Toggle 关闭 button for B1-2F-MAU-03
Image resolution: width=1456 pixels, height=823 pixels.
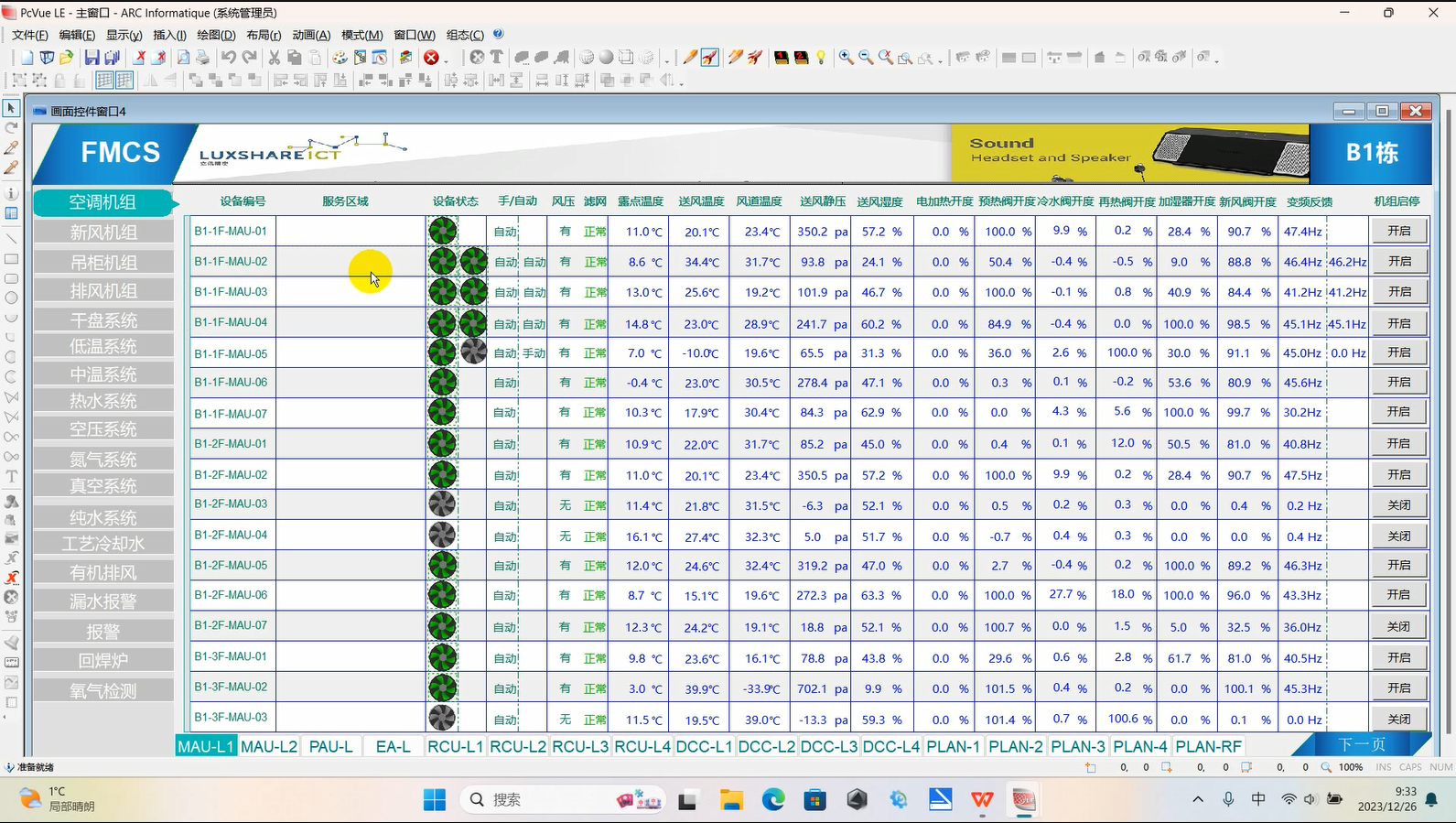pyautogui.click(x=1398, y=505)
